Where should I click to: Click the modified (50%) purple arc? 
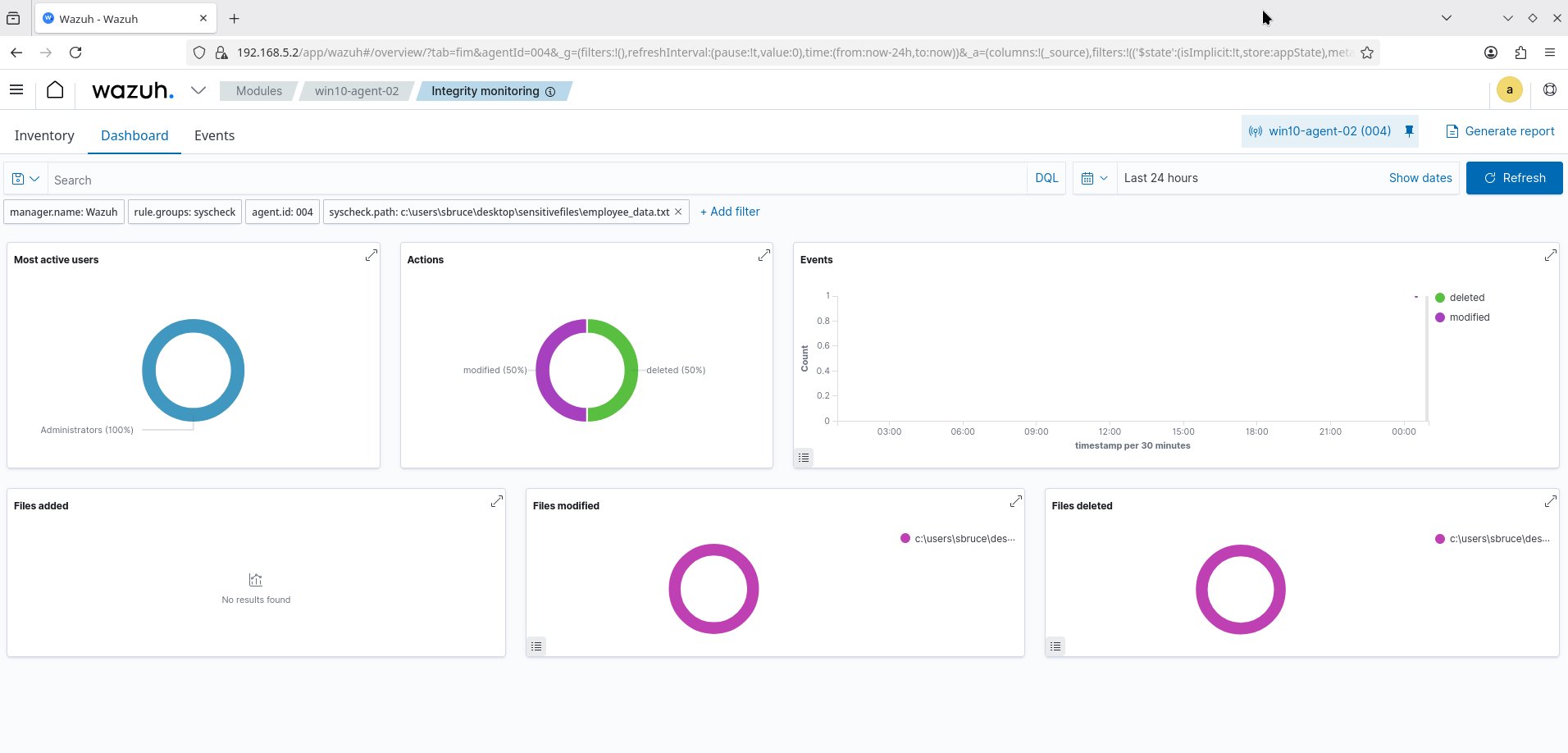[542, 370]
